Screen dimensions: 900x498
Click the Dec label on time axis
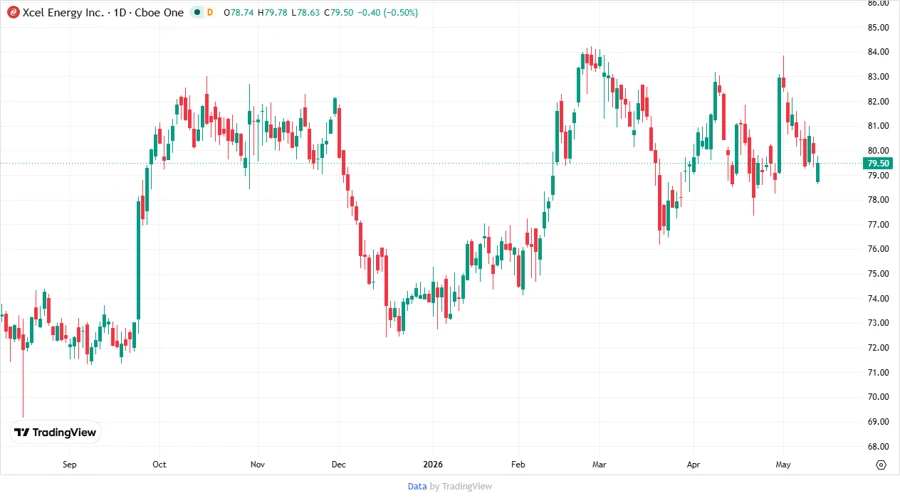click(x=339, y=464)
